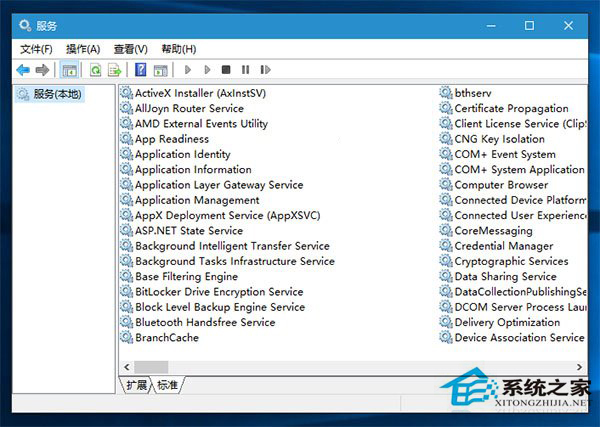Click the second play arrow toolbar icon
This screenshot has width=600, height=427.
coord(207,70)
